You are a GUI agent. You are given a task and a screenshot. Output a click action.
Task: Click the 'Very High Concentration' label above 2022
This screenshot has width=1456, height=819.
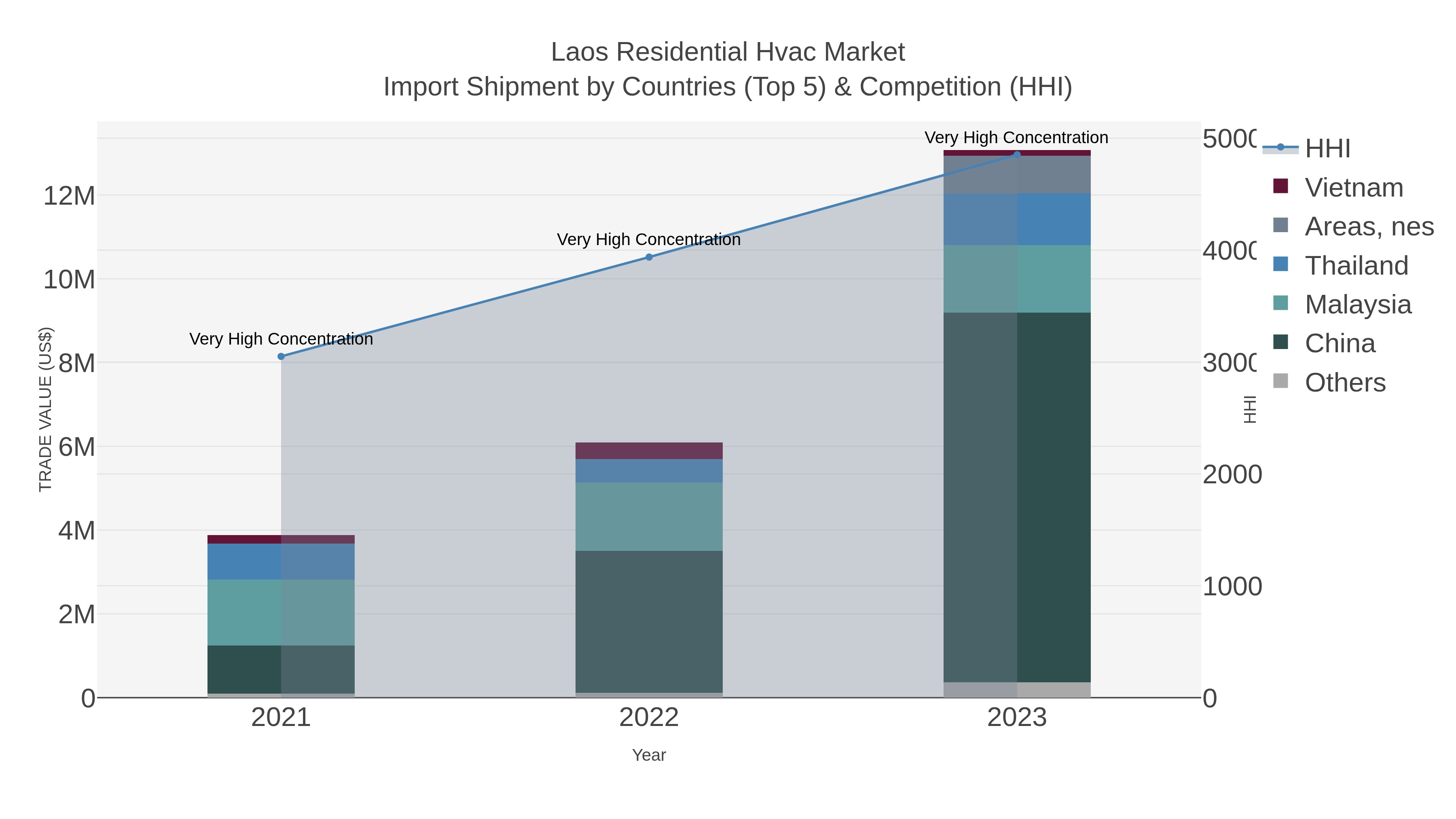[649, 240]
